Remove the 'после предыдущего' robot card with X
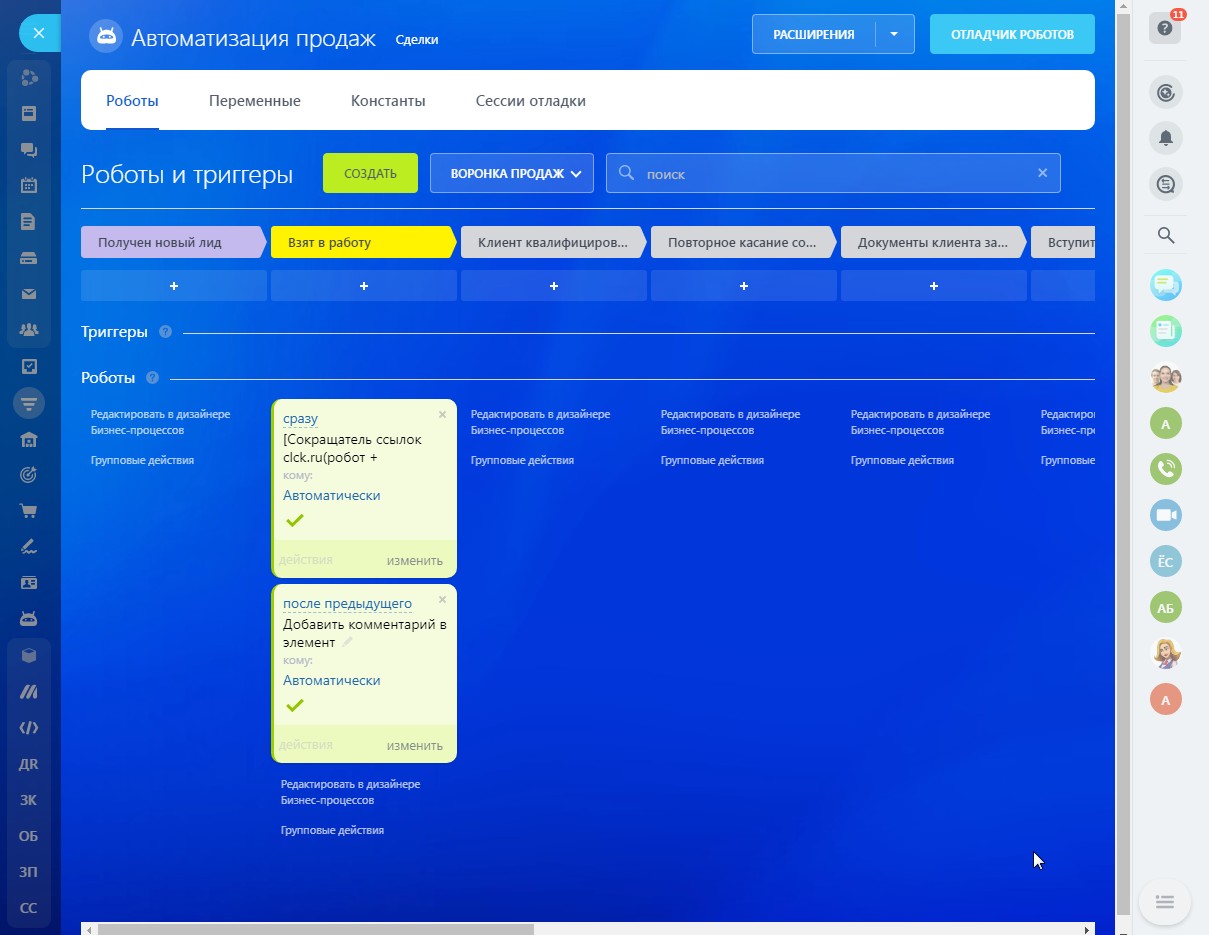 click(442, 599)
